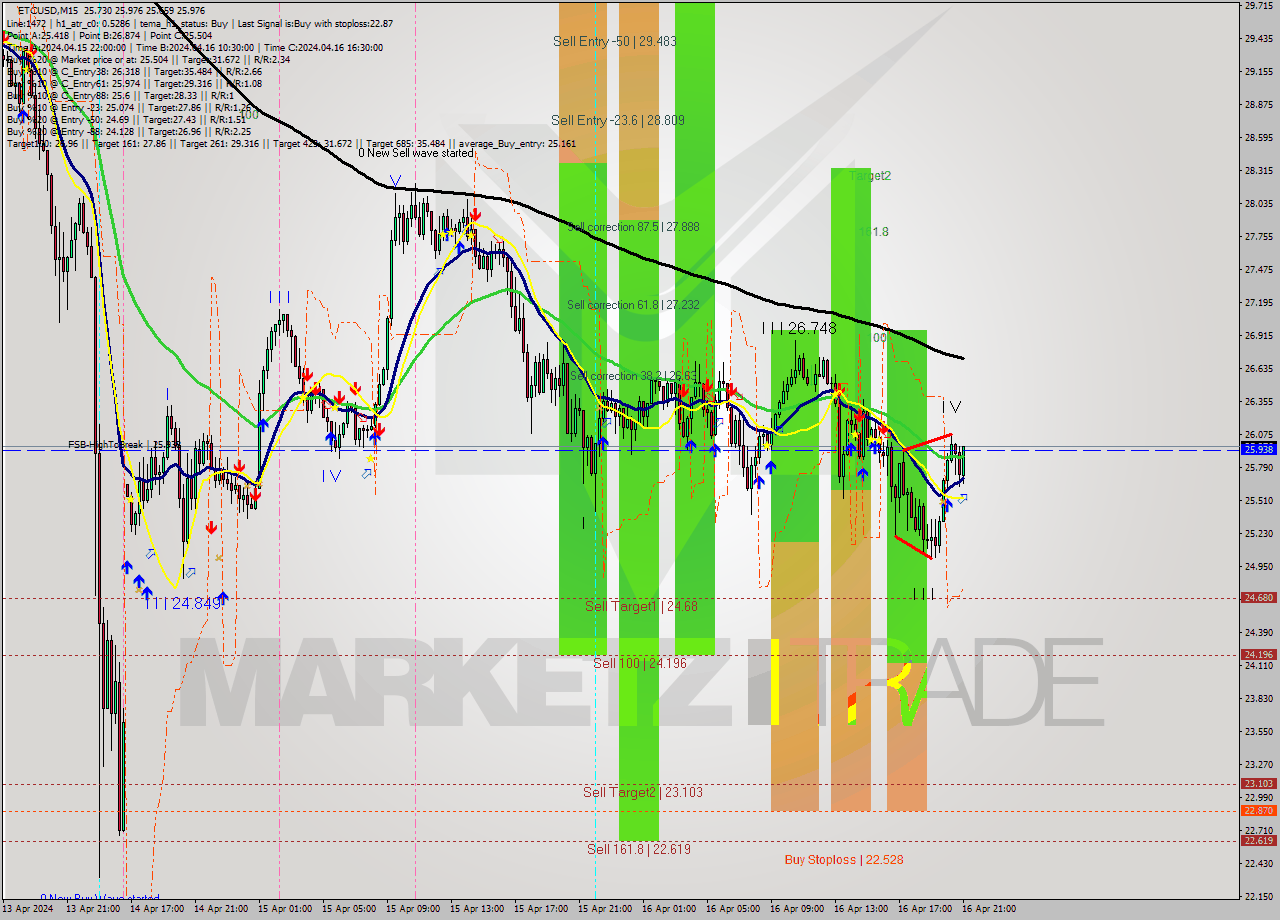This screenshot has width=1280, height=920.
Task: Click the 'Sell 161.8 | 22.619' label
Action: pyautogui.click(x=638, y=849)
